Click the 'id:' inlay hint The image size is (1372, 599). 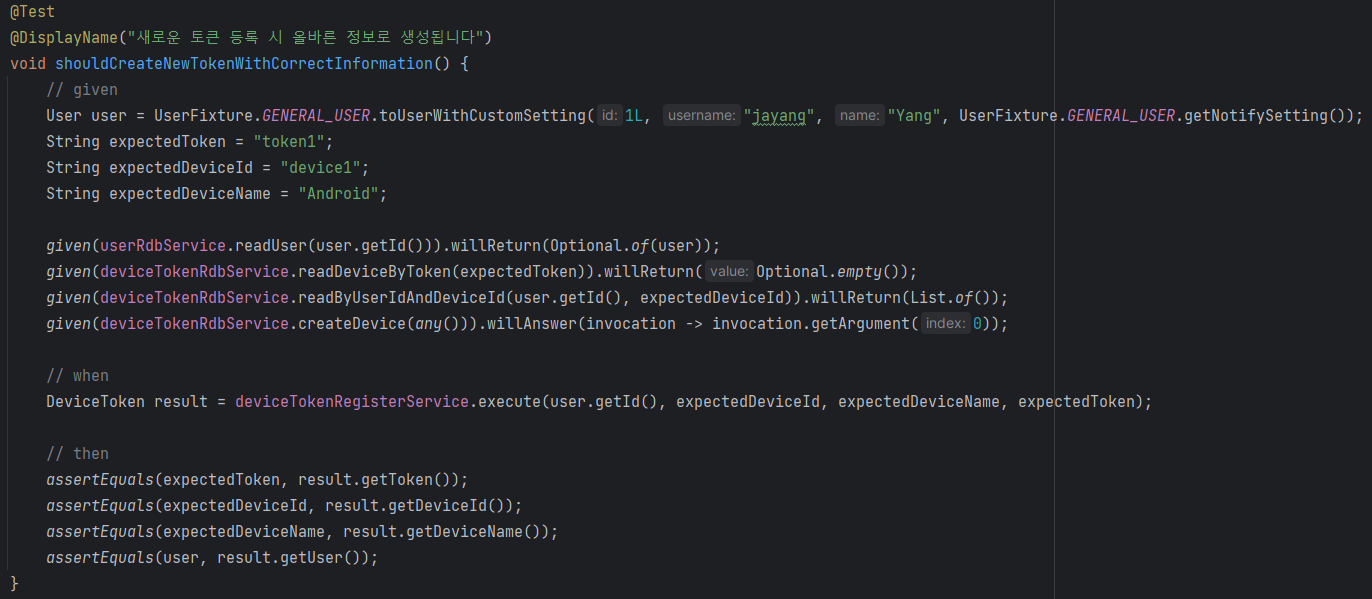(610, 116)
